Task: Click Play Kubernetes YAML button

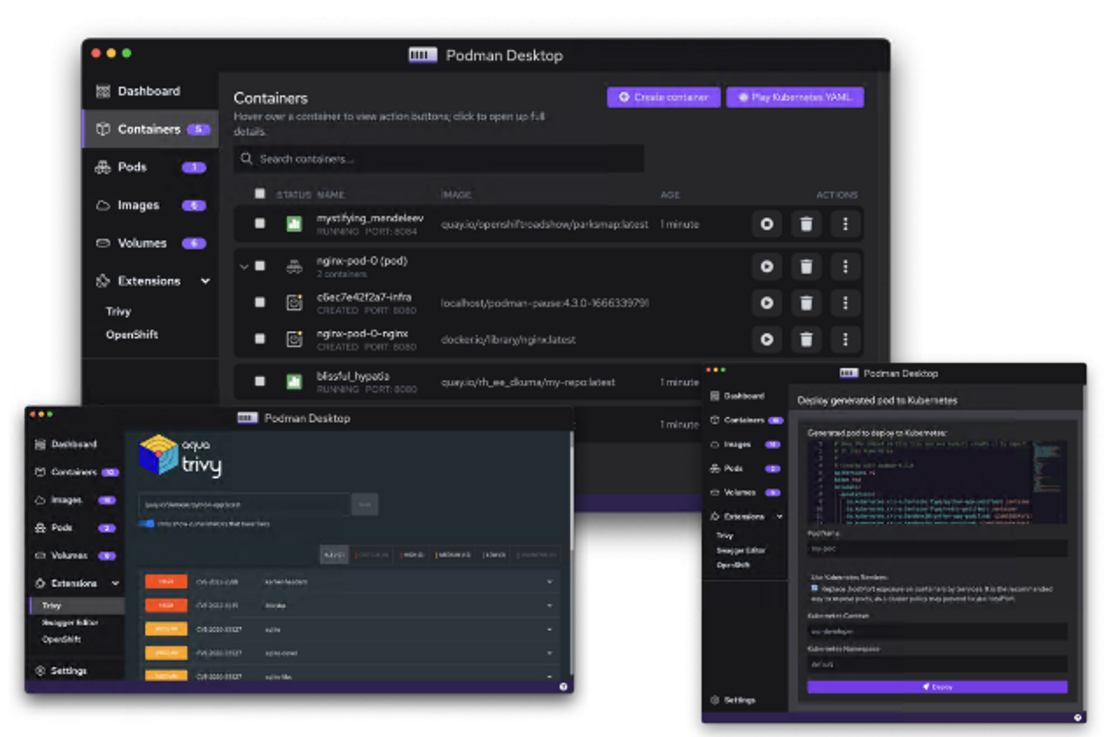Action: pos(795,97)
